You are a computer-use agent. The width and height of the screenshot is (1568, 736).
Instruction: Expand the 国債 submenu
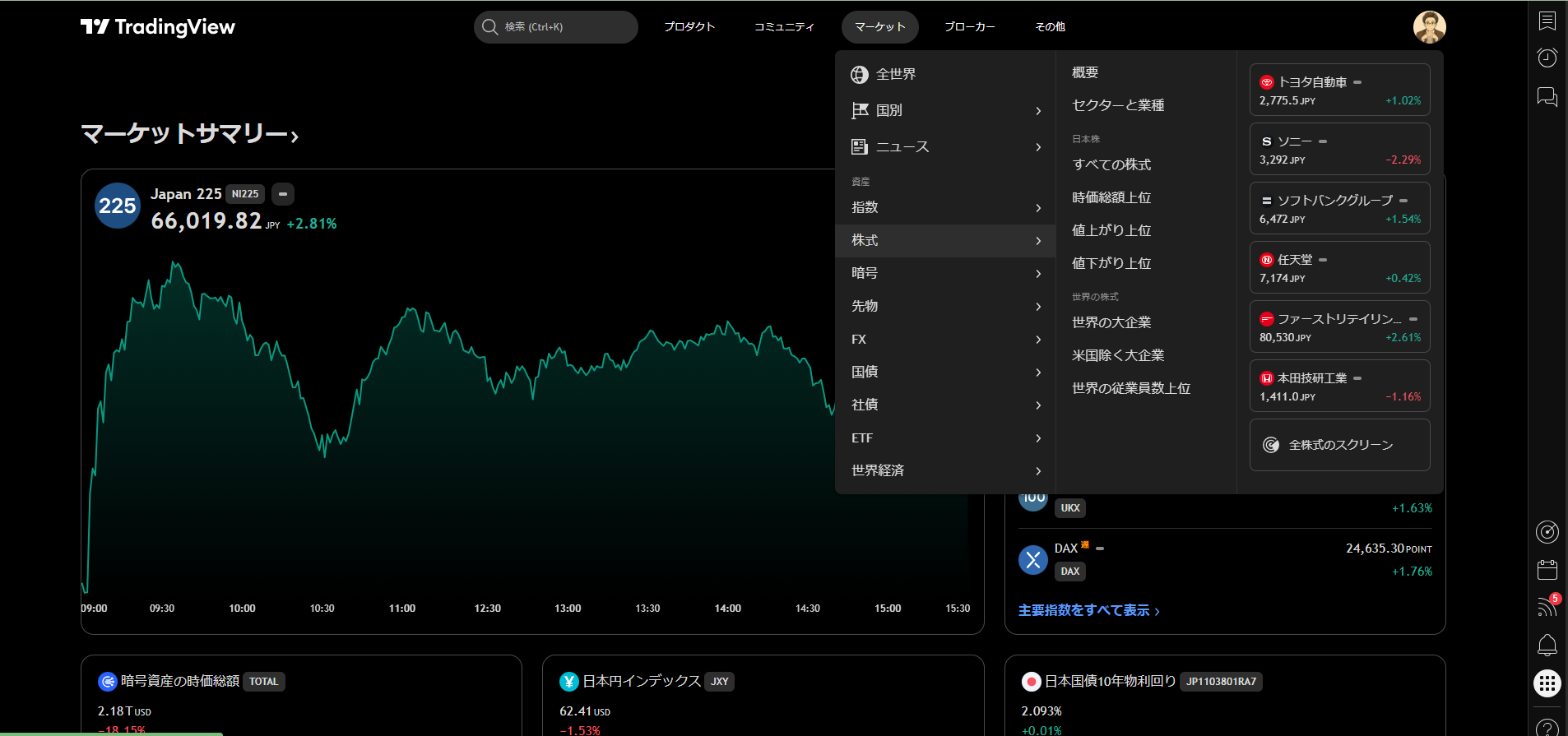[x=1038, y=372]
